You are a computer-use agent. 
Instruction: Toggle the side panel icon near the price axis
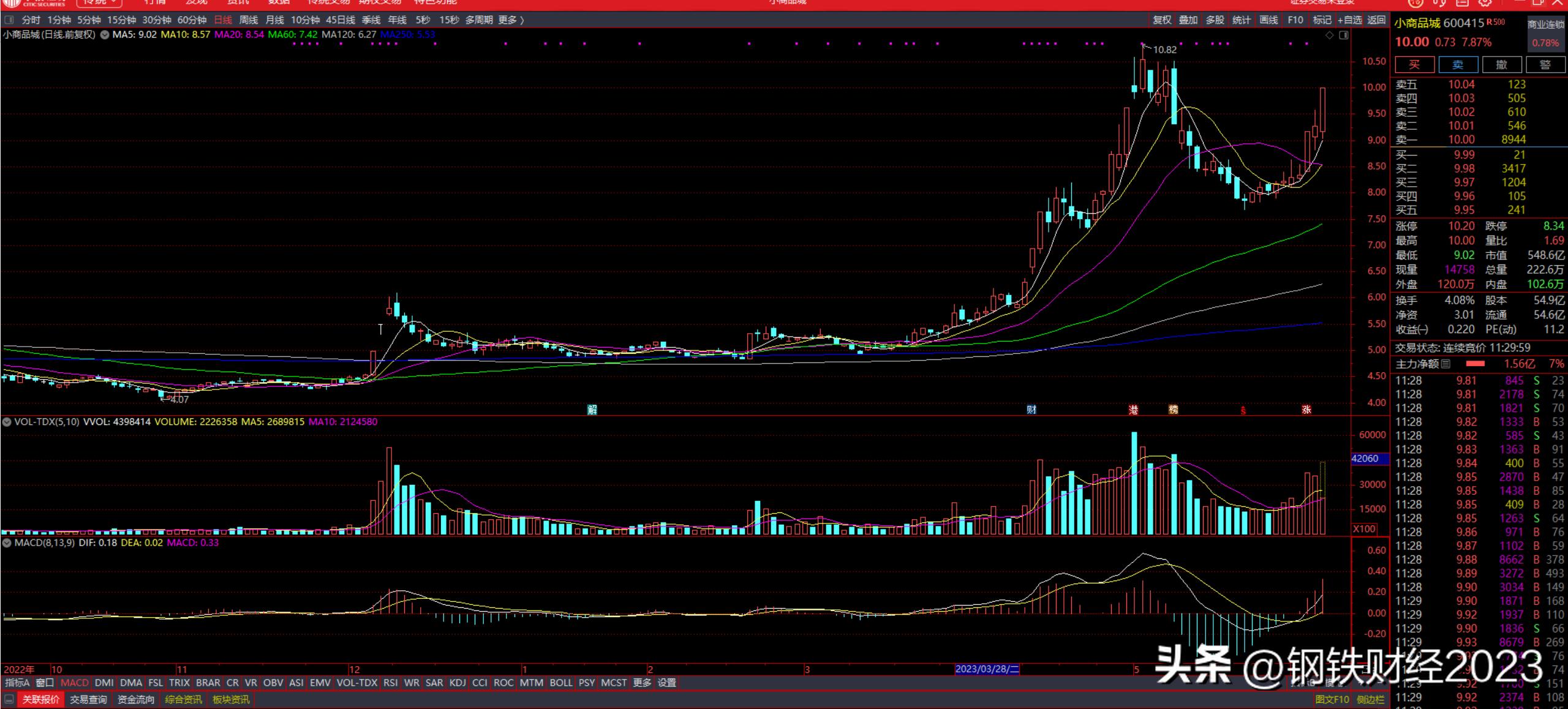[1344, 36]
